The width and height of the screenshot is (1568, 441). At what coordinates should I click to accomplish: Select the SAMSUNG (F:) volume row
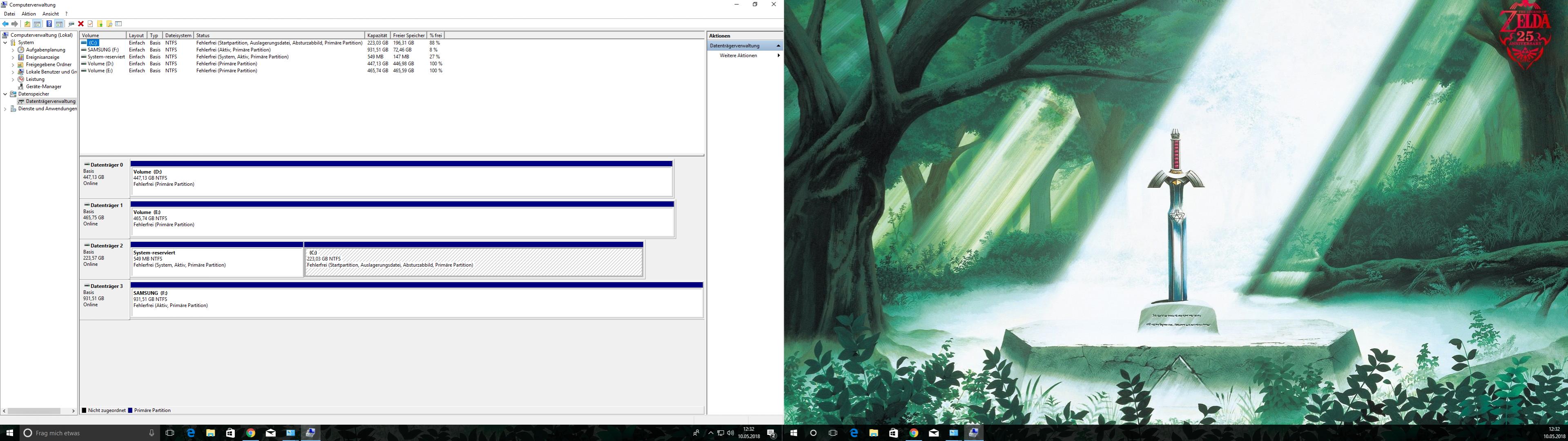pyautogui.click(x=103, y=50)
